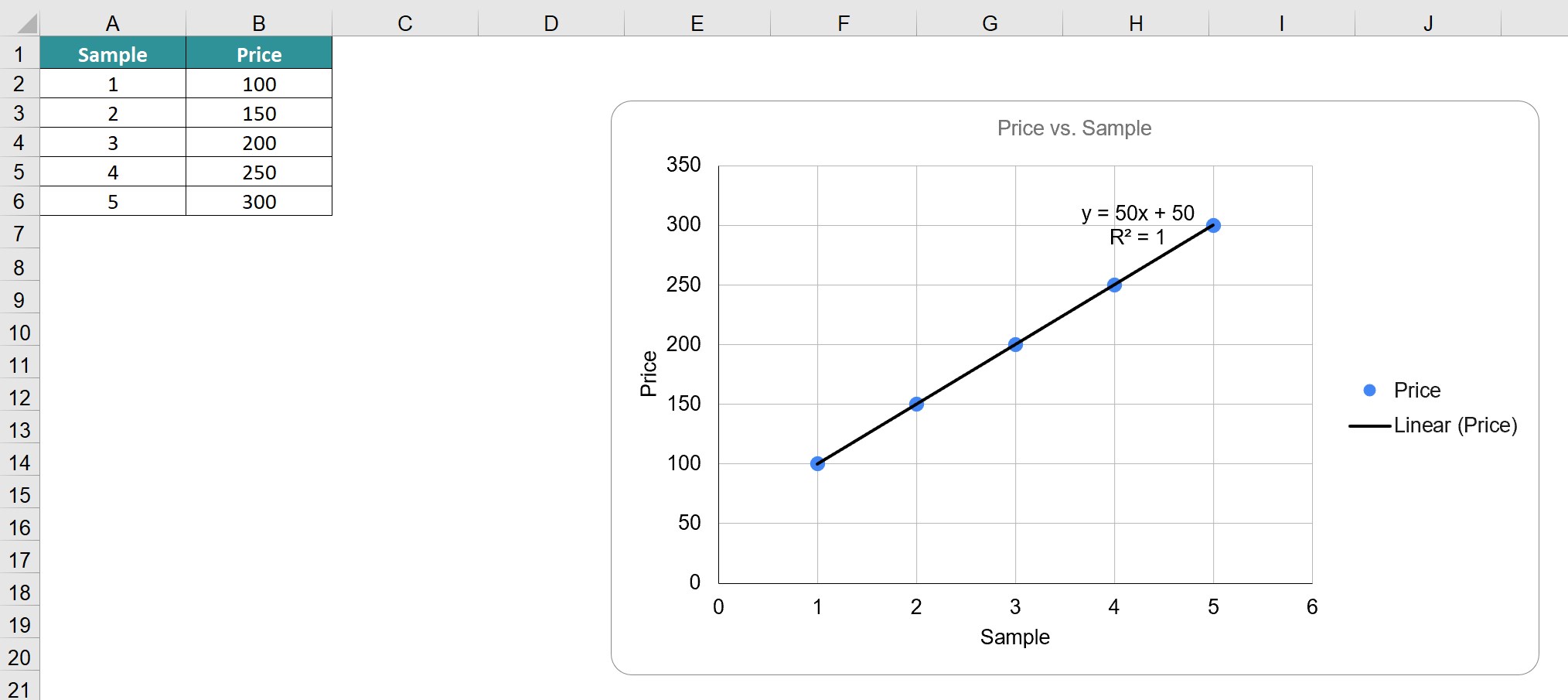Select cell containing 250
The width and height of the screenshot is (1568, 700).
click(259, 172)
